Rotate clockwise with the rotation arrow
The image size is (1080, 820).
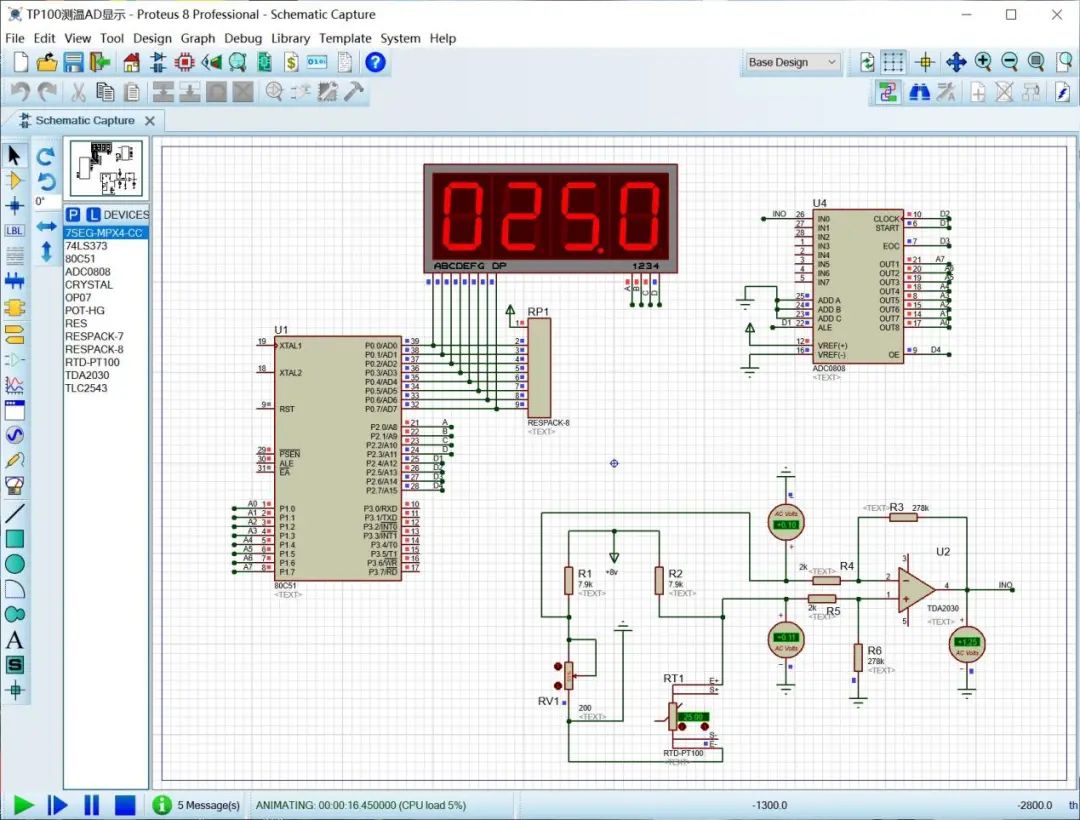46,157
